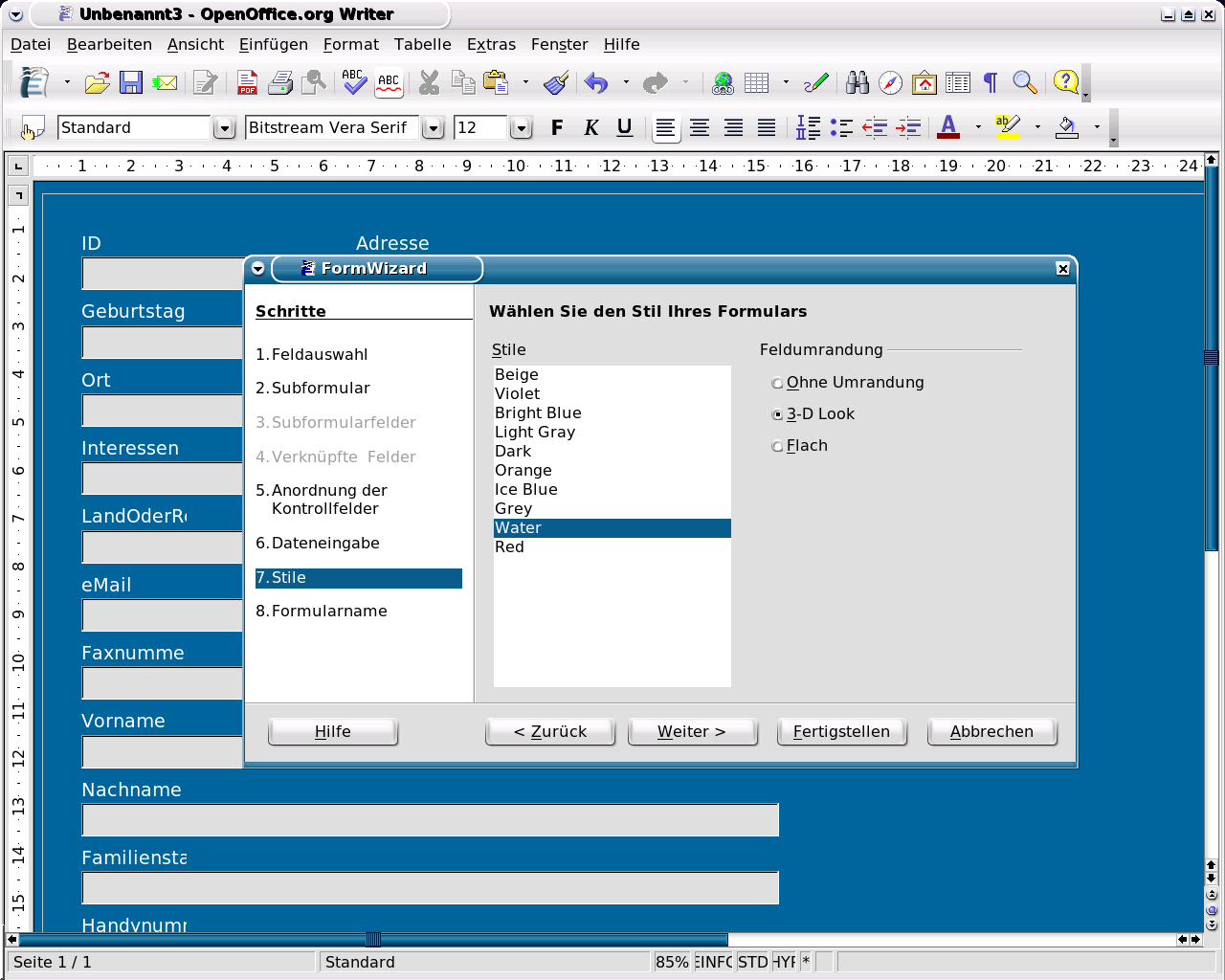Open the font name dropdown list
The image size is (1225, 980).
pyautogui.click(x=434, y=128)
